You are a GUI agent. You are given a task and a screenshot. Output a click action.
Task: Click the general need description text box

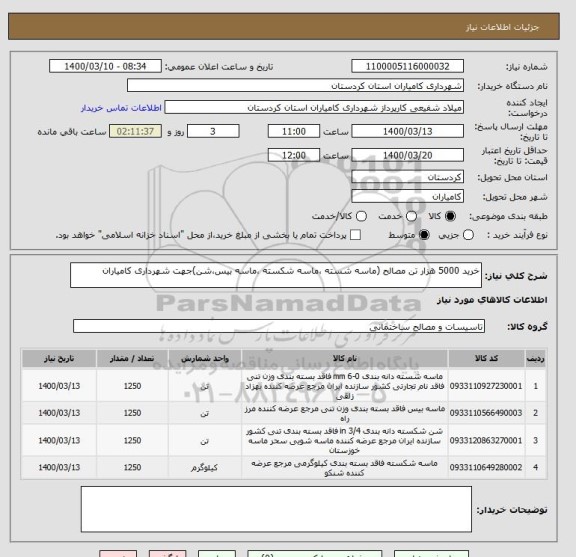pyautogui.click(x=276, y=275)
